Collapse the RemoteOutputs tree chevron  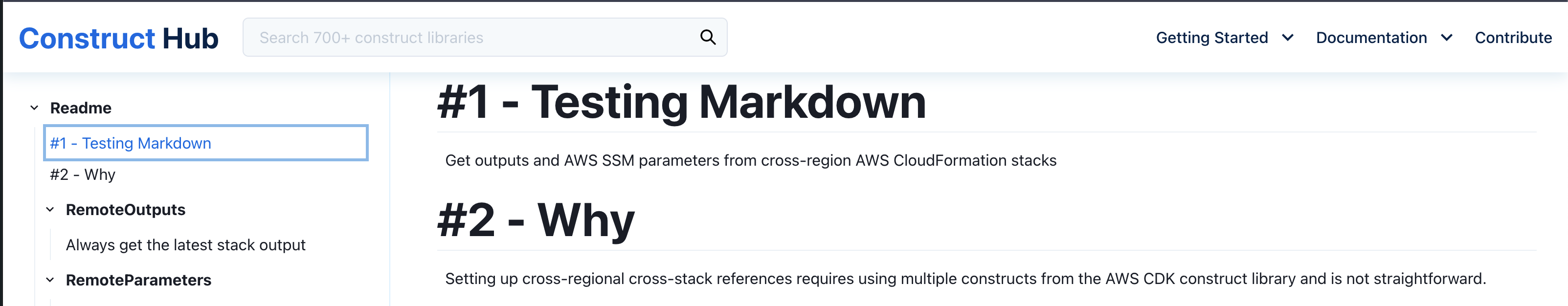50,209
